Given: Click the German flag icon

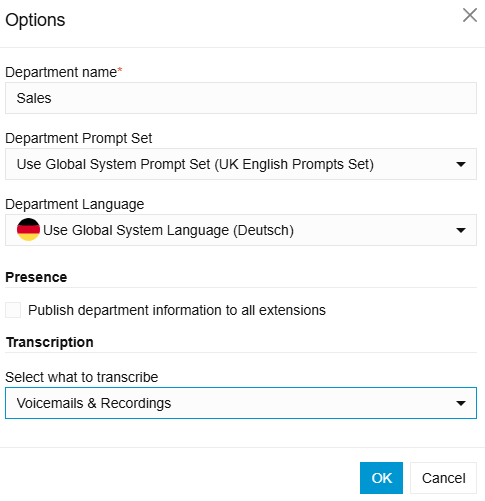Looking at the screenshot, I should coord(28,230).
